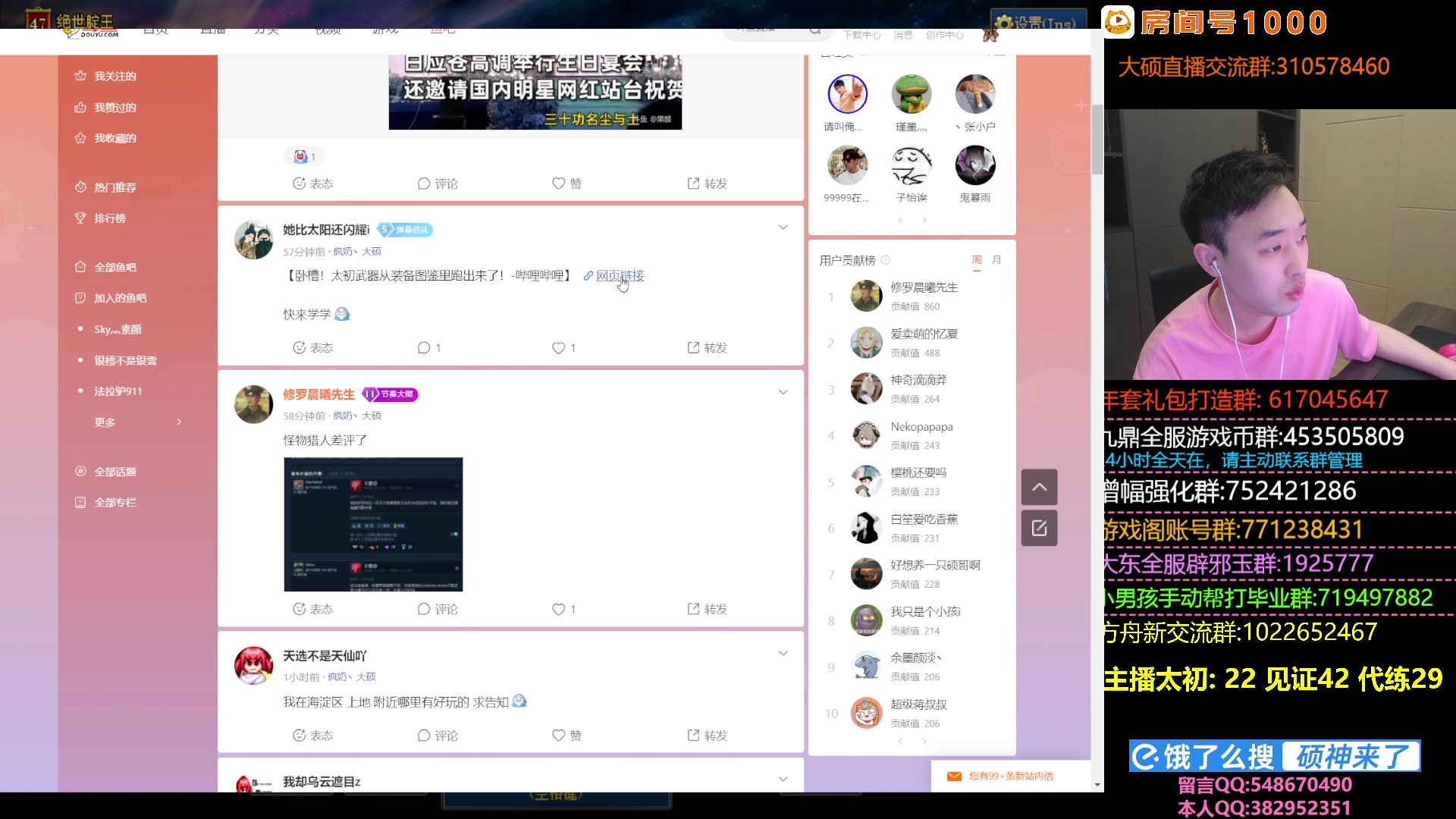This screenshot has width=1456, height=819.
Task: Click 评论 on the 怪物猎人差评了 post
Action: pos(438,609)
